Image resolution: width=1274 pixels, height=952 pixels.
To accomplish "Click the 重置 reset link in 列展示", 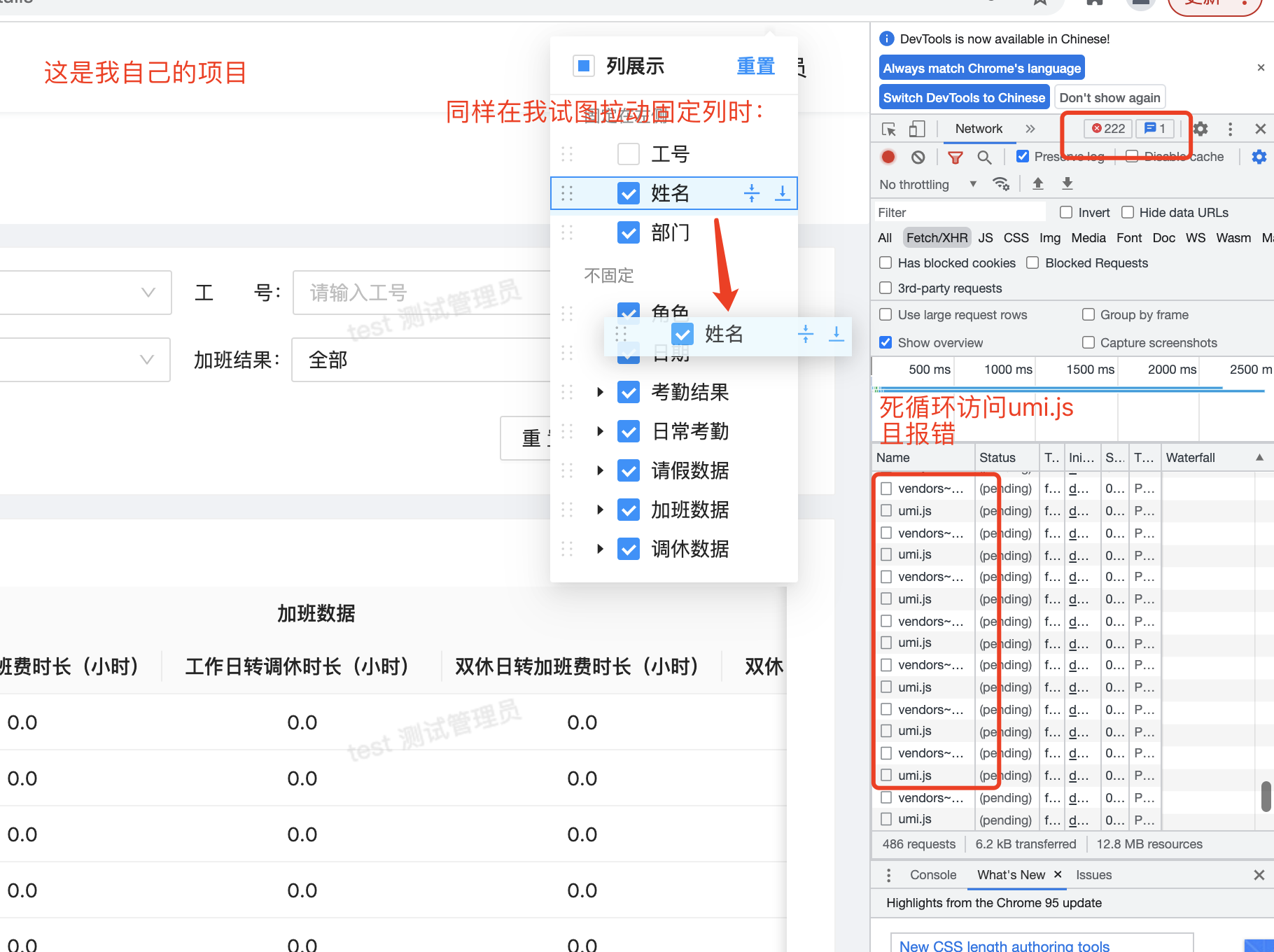I will point(755,66).
